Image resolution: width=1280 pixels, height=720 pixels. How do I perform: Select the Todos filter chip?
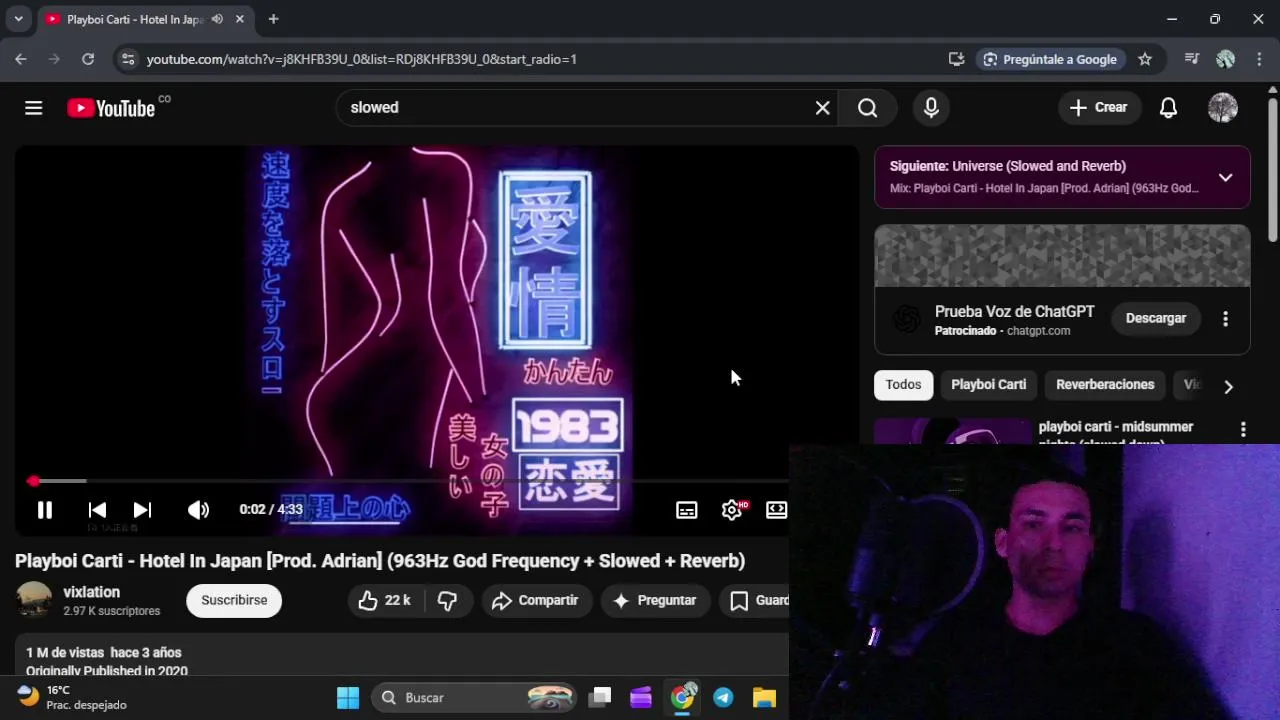(x=903, y=385)
